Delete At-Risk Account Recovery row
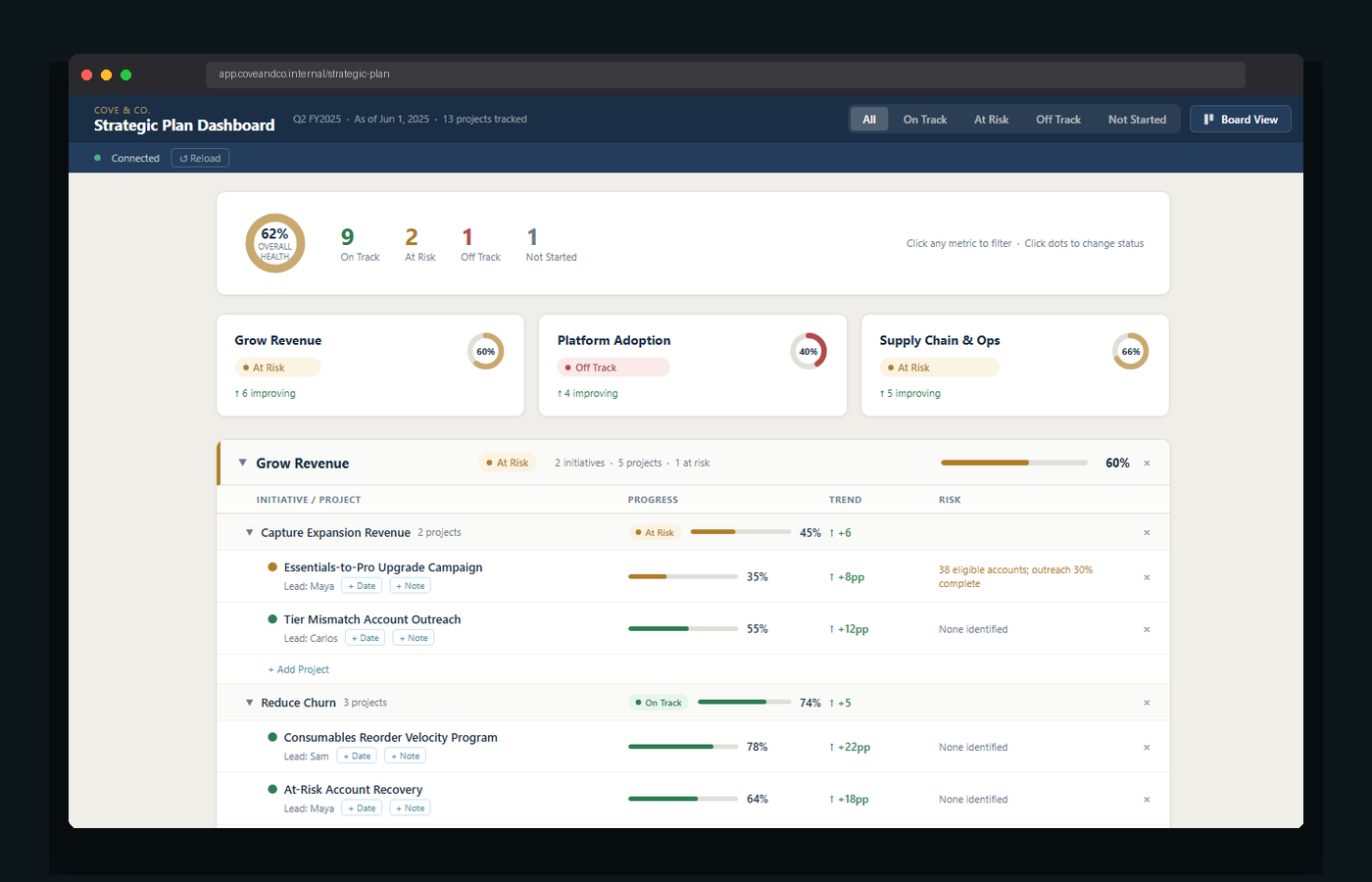The height and width of the screenshot is (882, 1372). (x=1147, y=799)
